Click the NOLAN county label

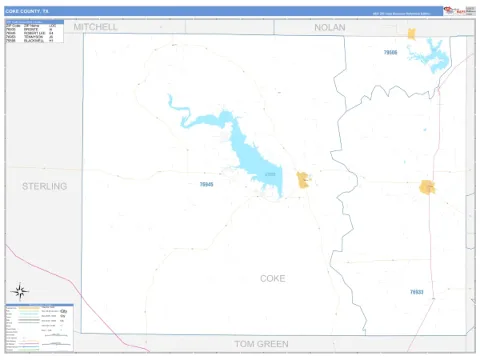tap(330, 27)
